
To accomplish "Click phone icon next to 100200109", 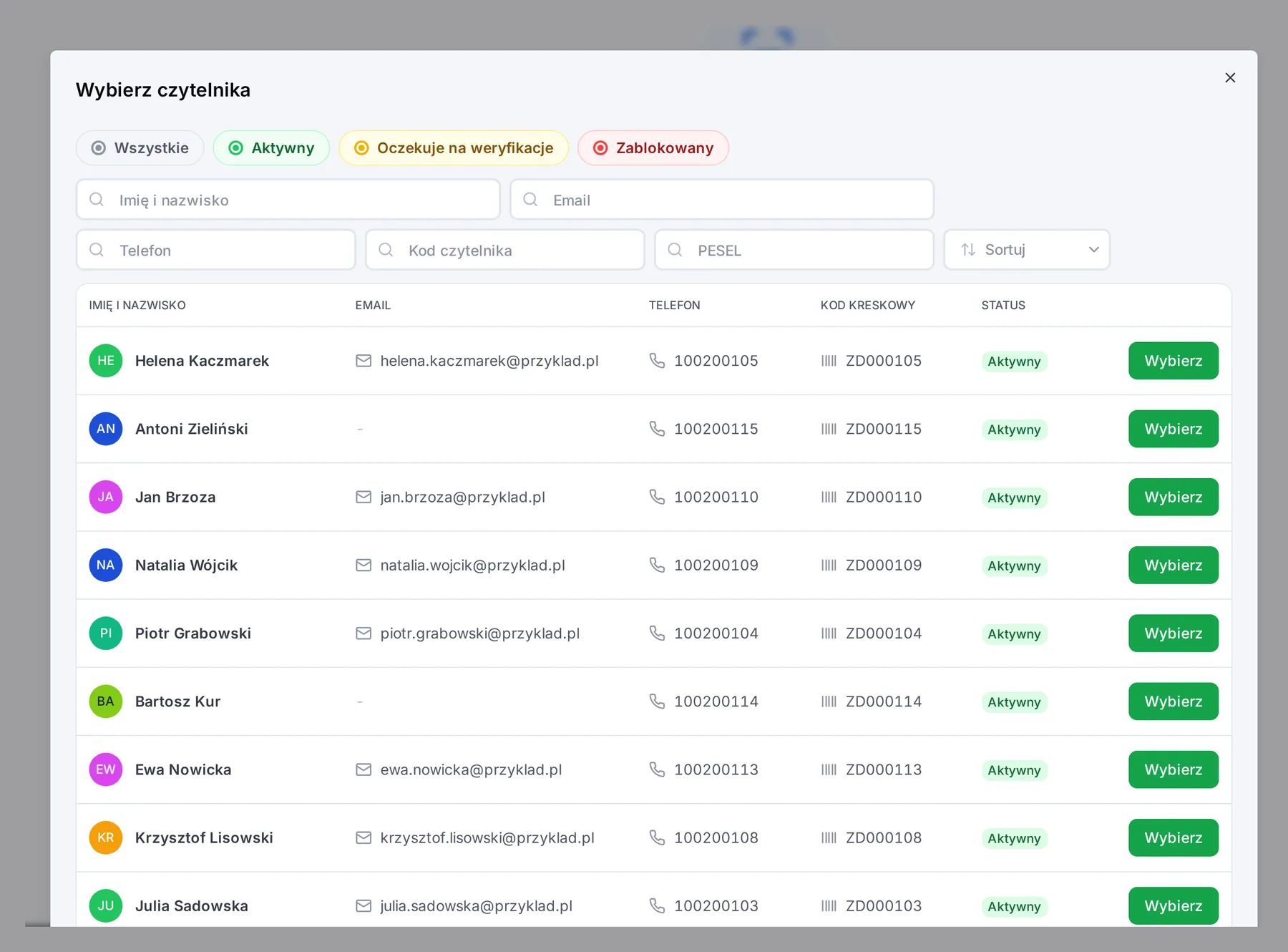I will (x=657, y=565).
